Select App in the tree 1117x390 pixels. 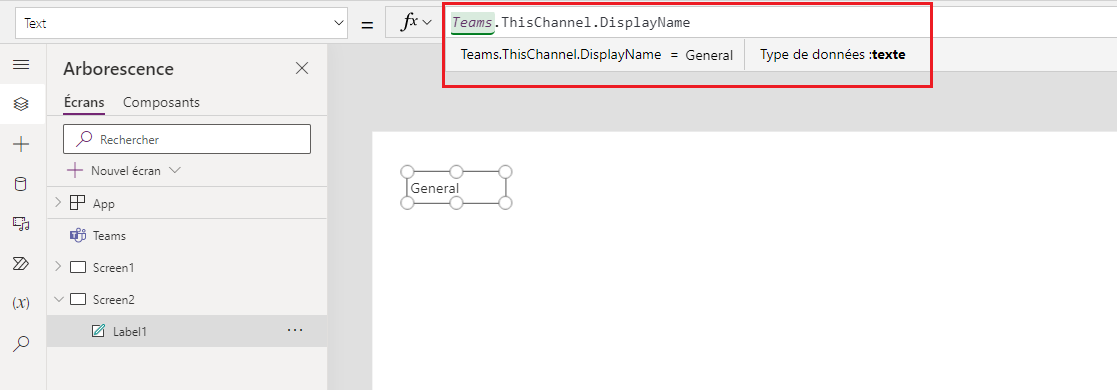(104, 204)
